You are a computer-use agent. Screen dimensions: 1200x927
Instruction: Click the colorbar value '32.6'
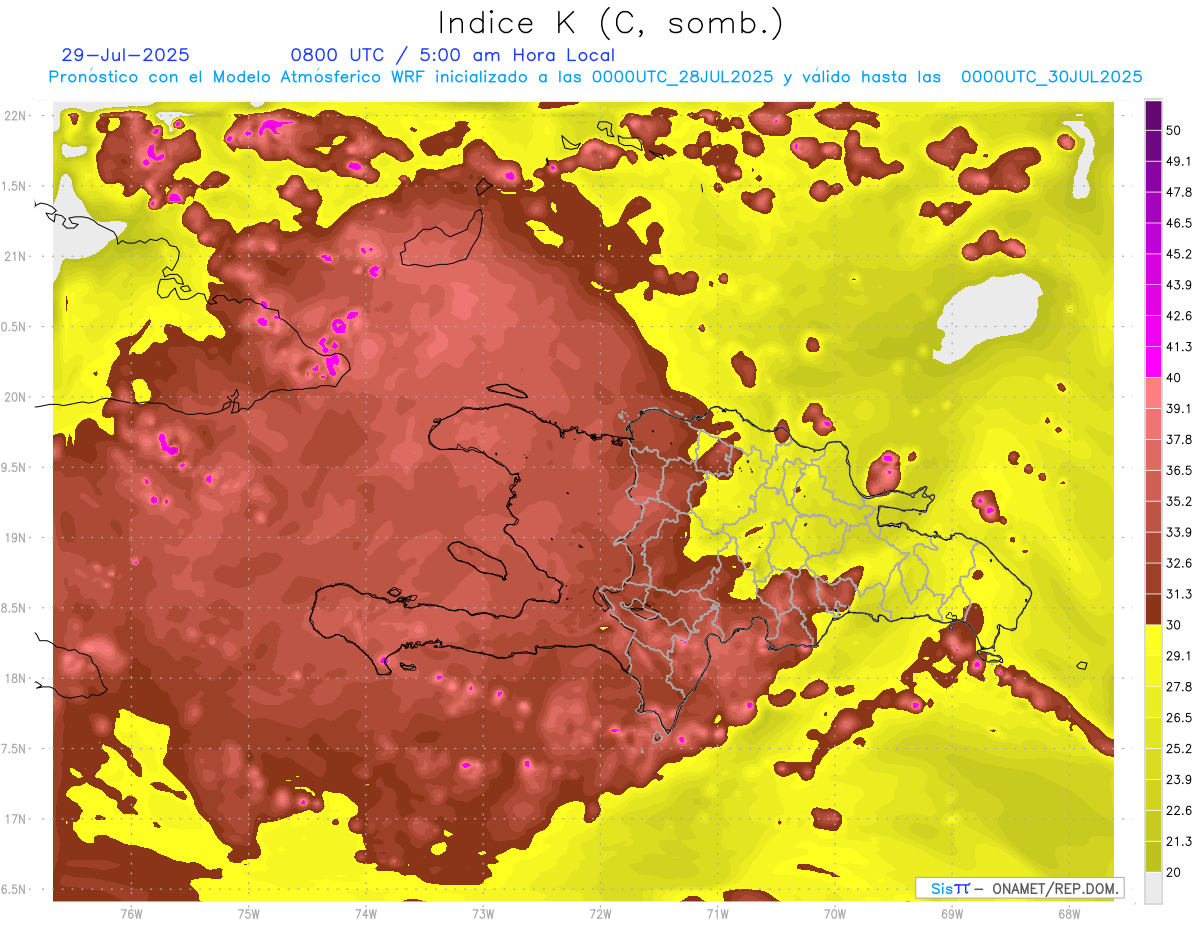coord(1178,563)
